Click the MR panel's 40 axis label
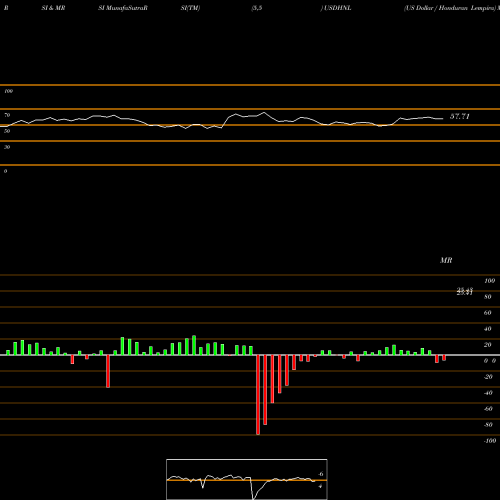Screen dimensions: 500x500 (488, 329)
